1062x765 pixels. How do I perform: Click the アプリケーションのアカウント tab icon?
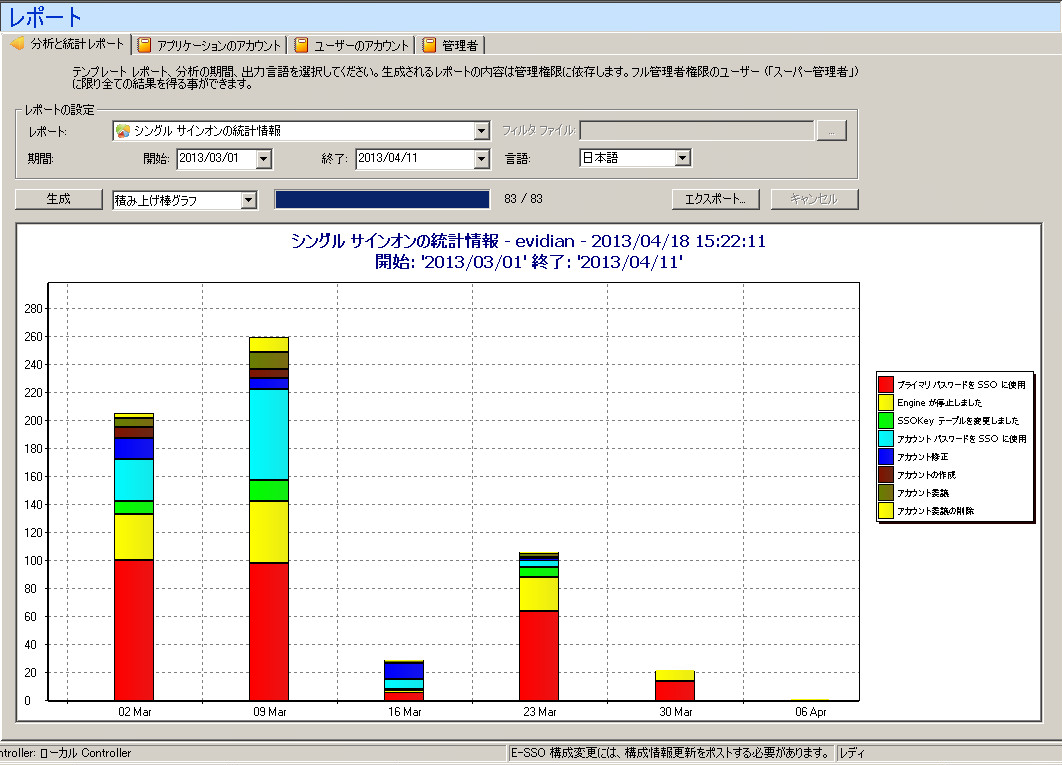click(x=145, y=45)
